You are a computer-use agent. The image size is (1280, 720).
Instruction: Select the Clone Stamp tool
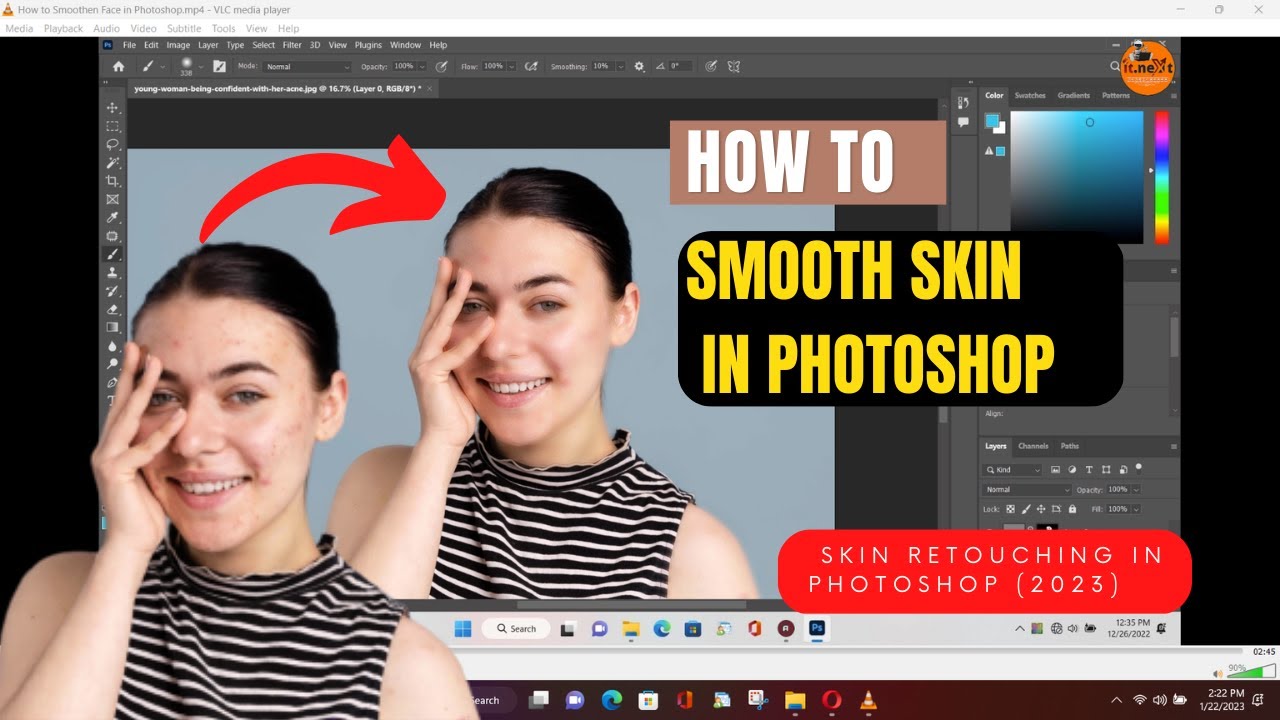pyautogui.click(x=112, y=272)
